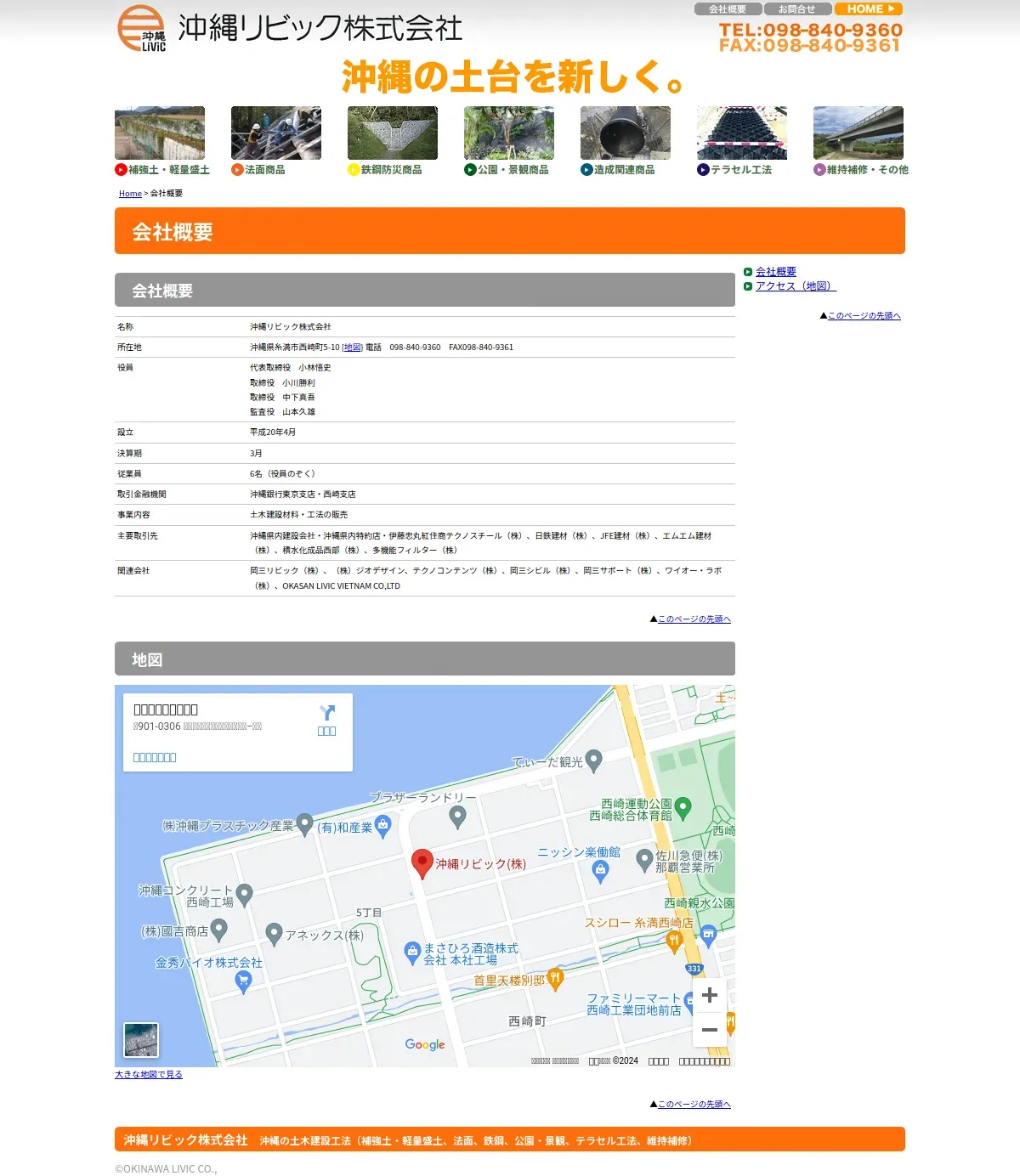
Task: Open the 会社概要 sidebar link
Action: [x=776, y=272]
